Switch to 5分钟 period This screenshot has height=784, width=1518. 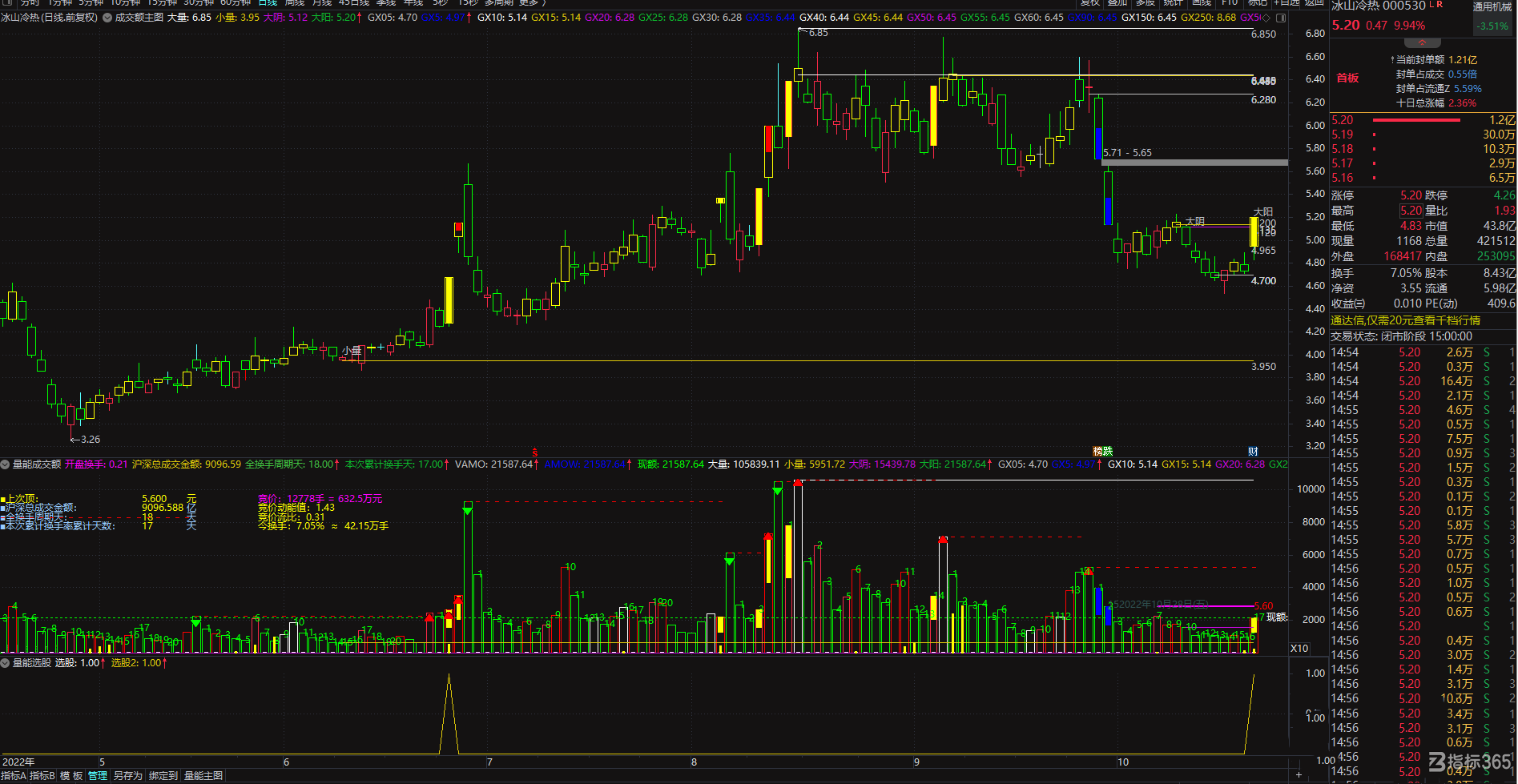pos(91,3)
